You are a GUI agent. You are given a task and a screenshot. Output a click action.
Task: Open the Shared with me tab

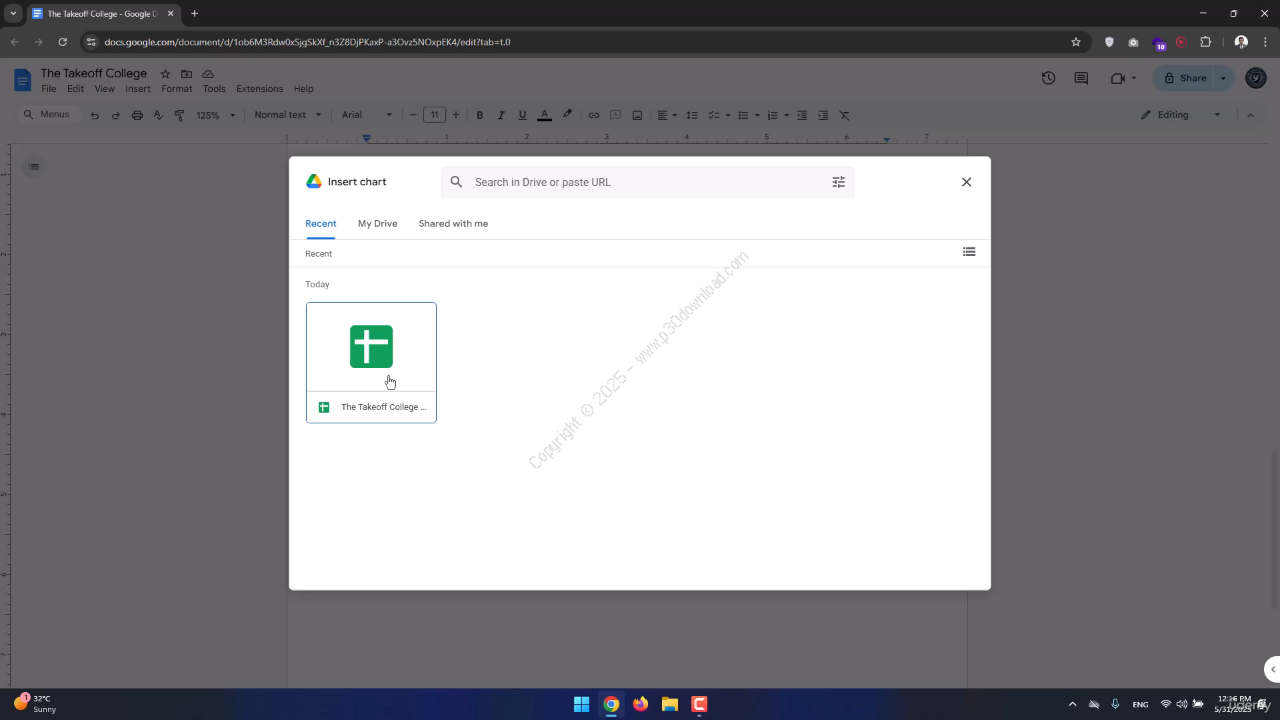[453, 224]
